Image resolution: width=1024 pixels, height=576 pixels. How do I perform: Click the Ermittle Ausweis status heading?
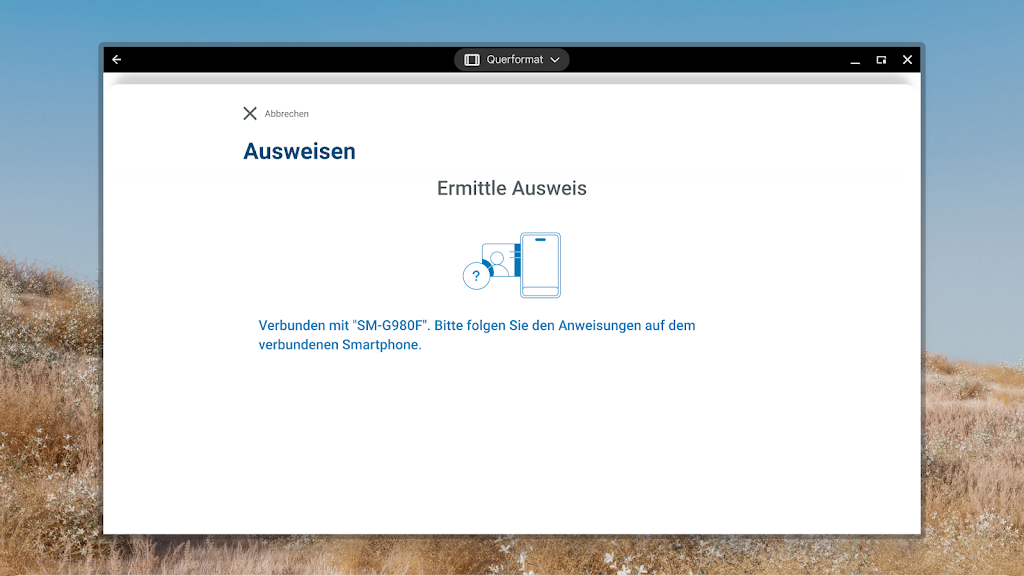pos(512,188)
